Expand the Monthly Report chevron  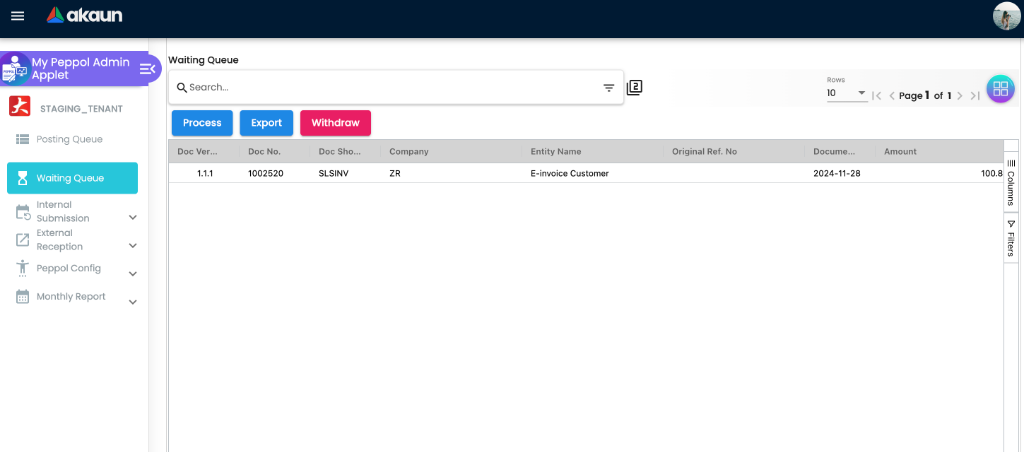point(133,302)
